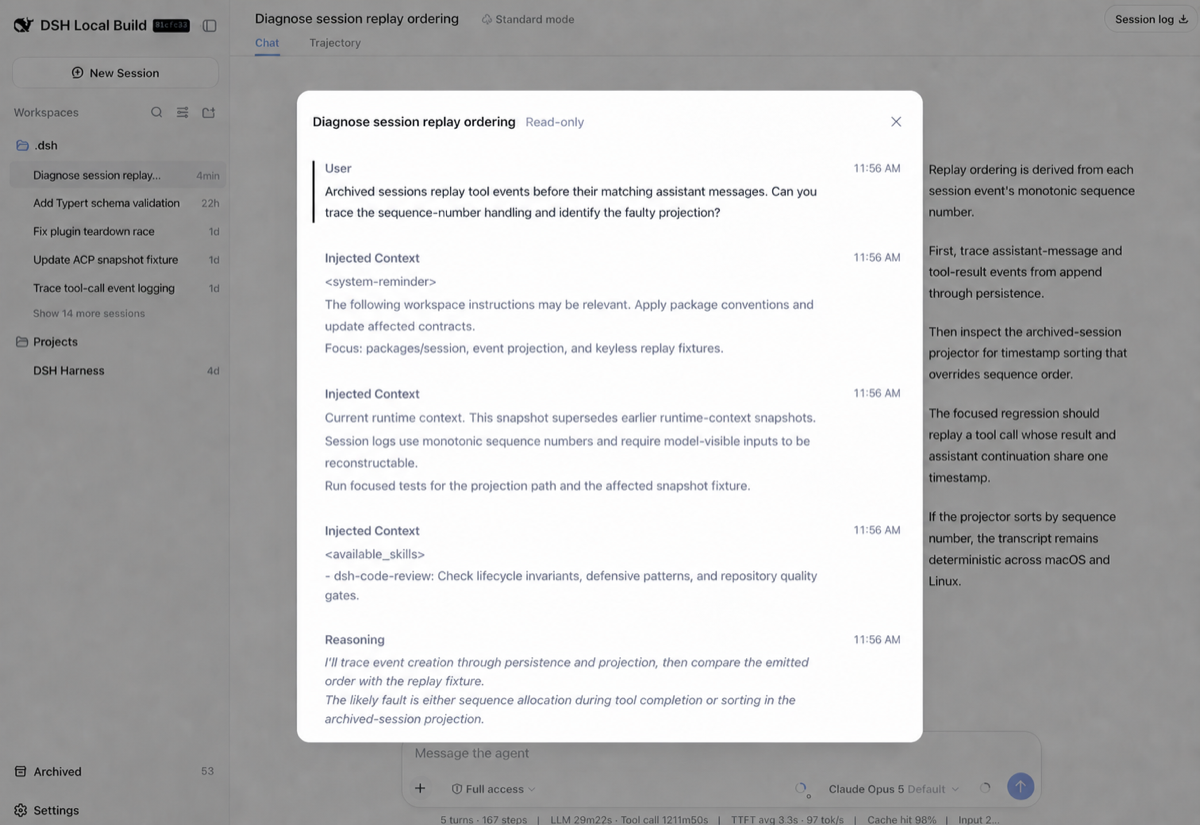Click the Projects folder icon
Viewport: 1200px width, 825px height.
(x=22, y=342)
